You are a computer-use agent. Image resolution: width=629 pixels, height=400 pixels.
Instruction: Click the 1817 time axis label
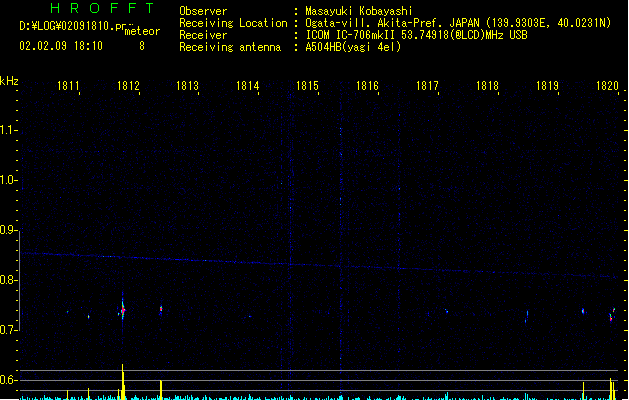click(x=427, y=85)
